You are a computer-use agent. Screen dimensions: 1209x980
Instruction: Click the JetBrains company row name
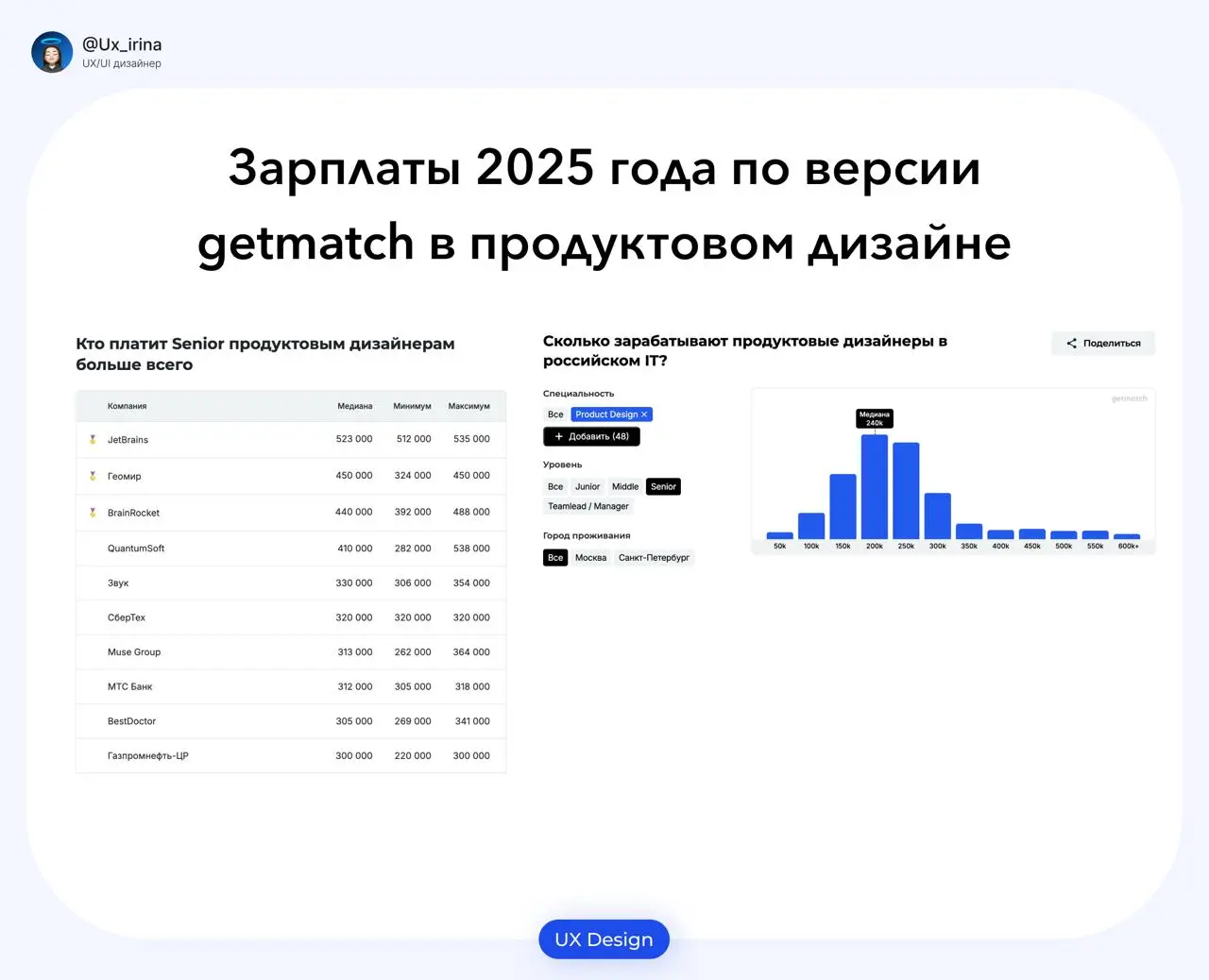coord(128,440)
